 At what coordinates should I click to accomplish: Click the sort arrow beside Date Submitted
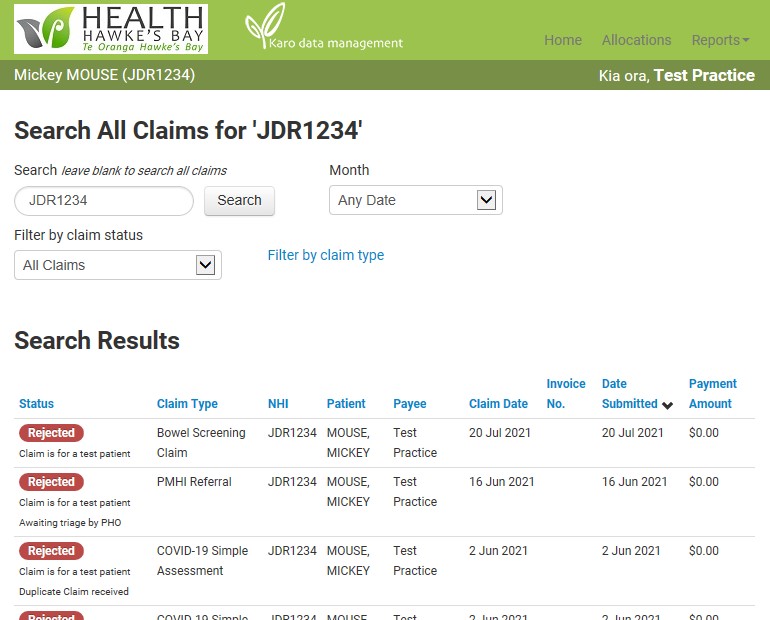tap(667, 405)
